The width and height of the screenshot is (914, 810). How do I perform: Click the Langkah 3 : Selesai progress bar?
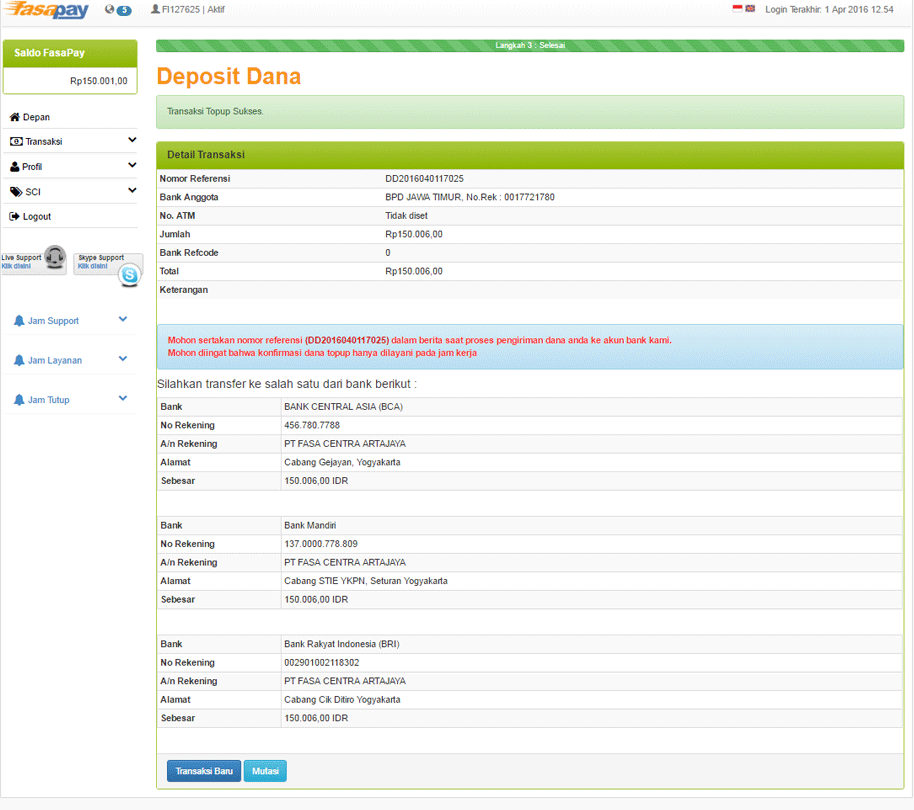530,45
